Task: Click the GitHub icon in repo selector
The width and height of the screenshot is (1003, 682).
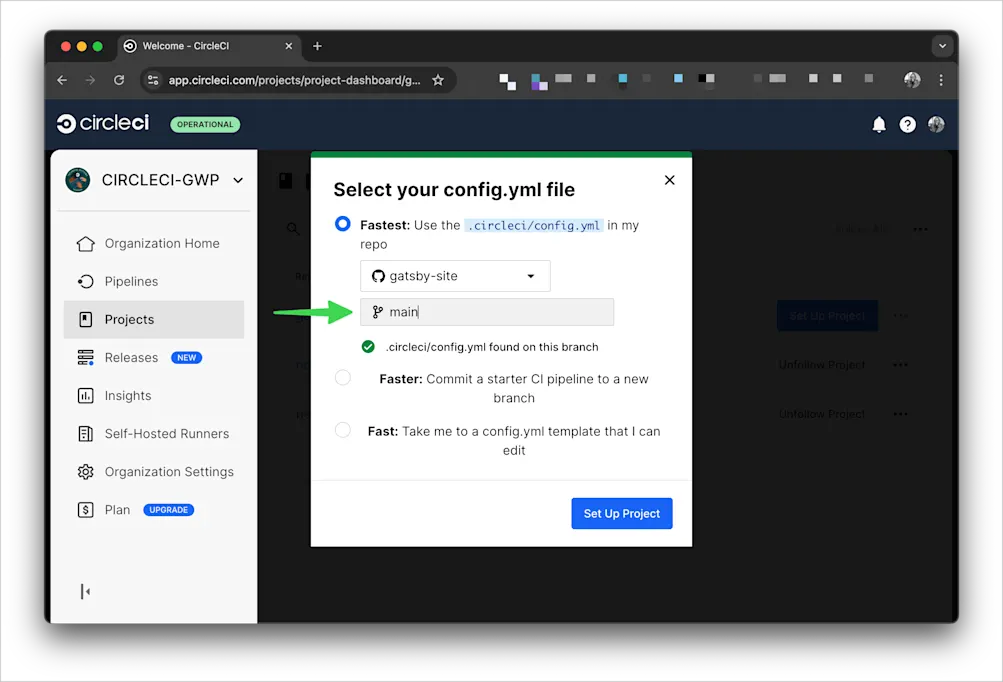Action: point(378,276)
